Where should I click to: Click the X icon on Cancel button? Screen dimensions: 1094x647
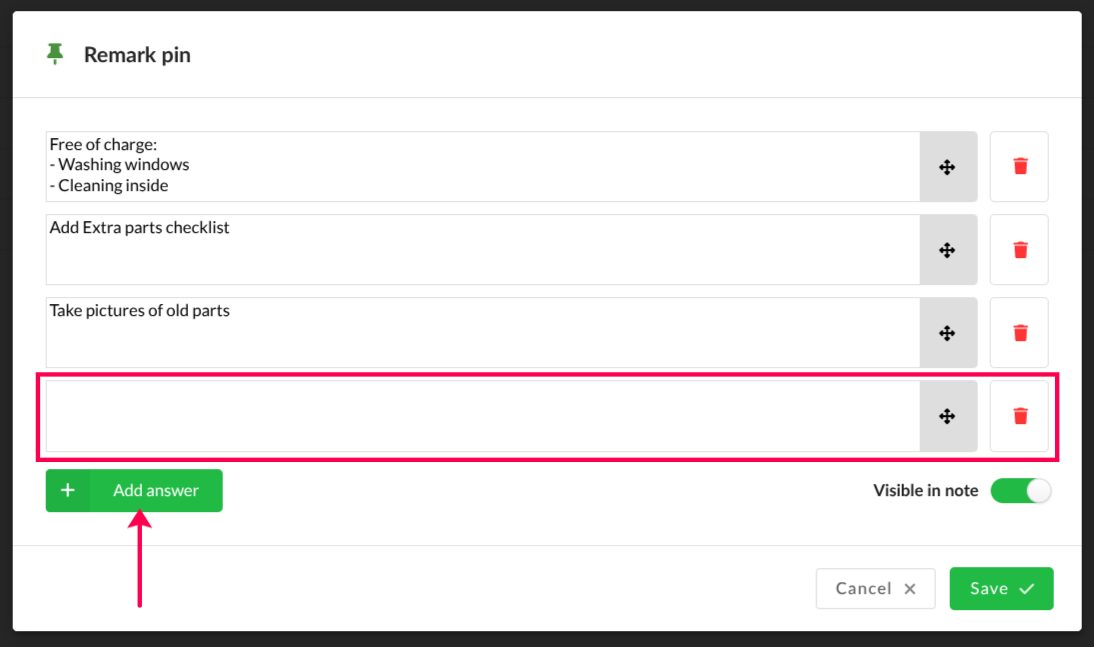pos(910,589)
